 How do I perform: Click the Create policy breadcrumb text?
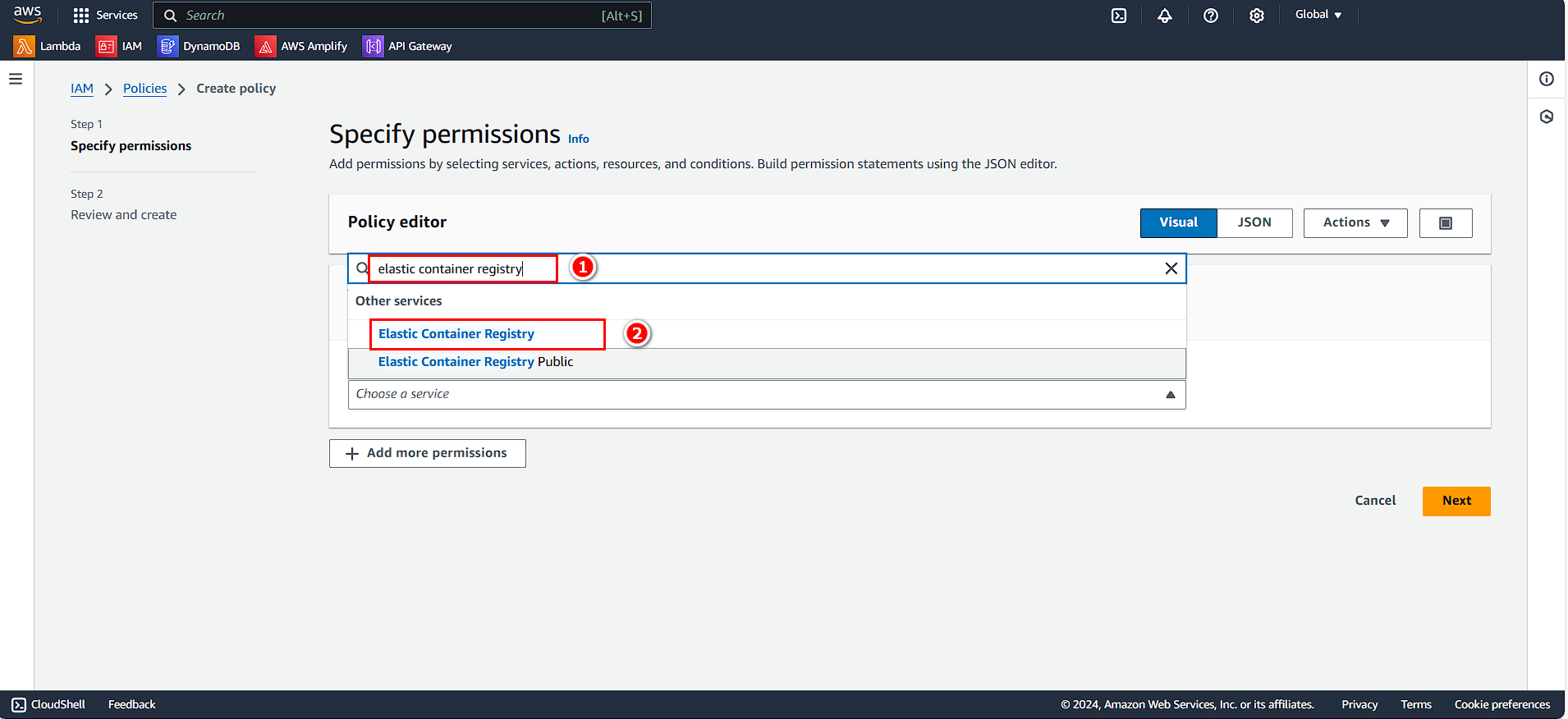point(236,89)
